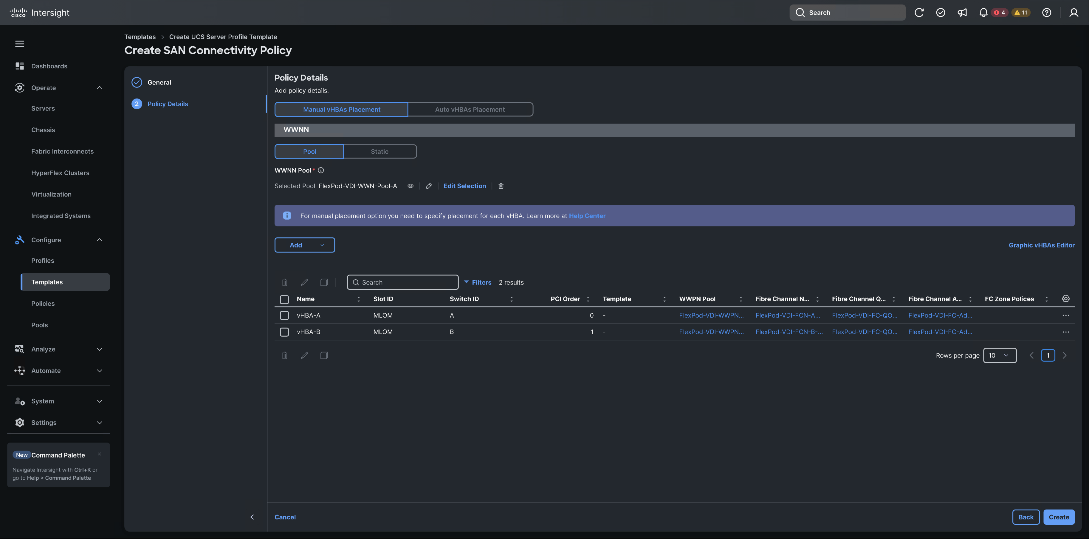Open the Graphic vHBAs Editor link

click(x=1041, y=245)
